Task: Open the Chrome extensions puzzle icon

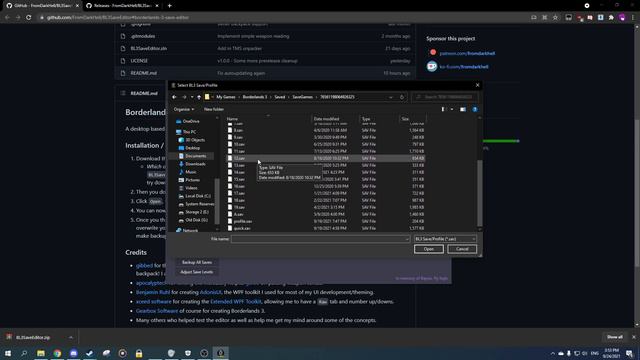Action: click(611, 18)
